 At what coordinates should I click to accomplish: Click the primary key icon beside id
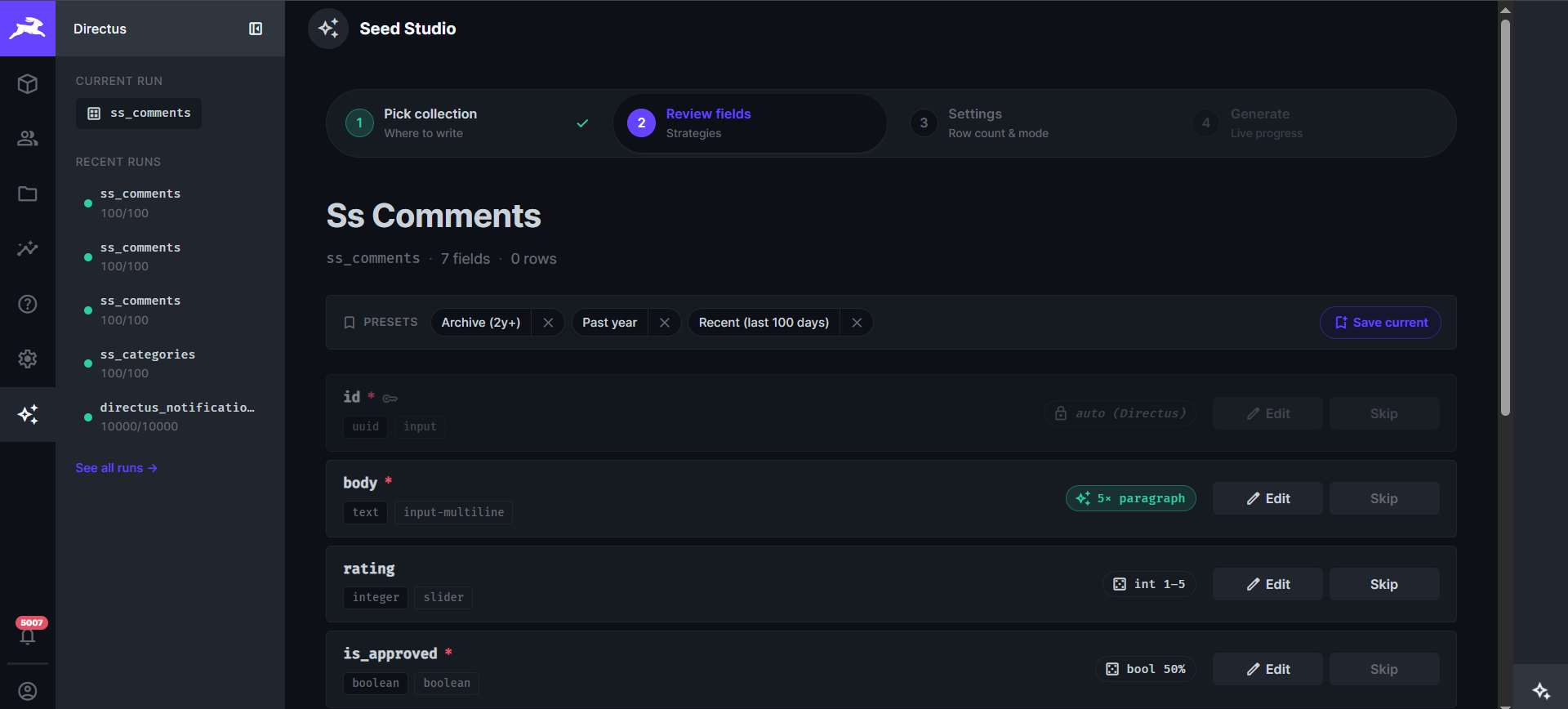(390, 399)
